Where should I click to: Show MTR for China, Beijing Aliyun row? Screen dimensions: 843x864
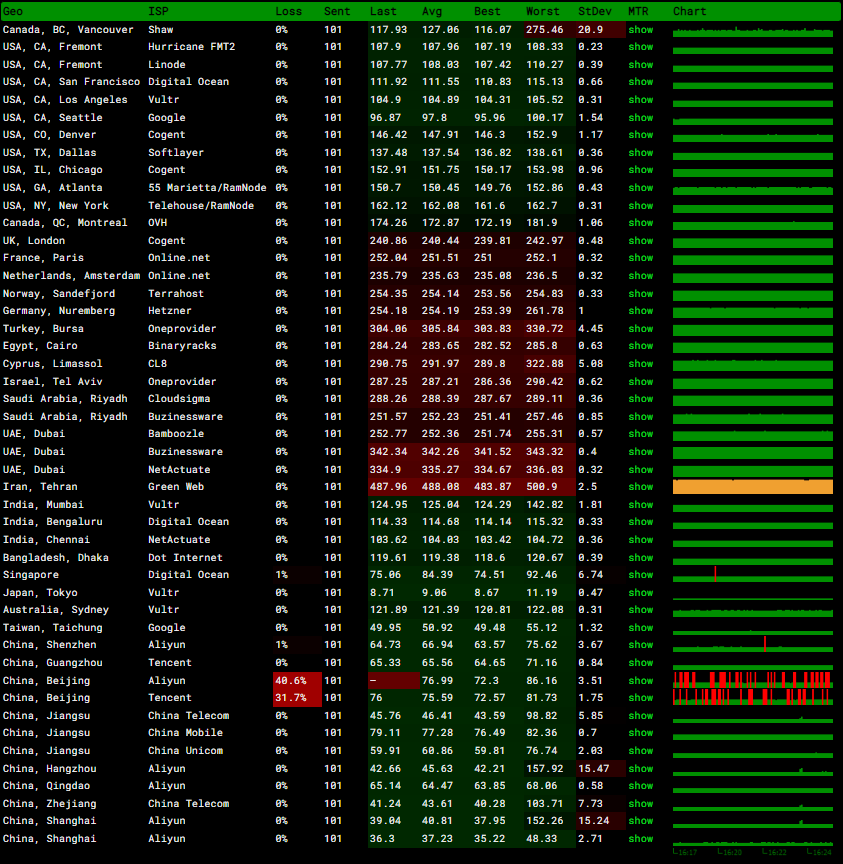[640, 681]
